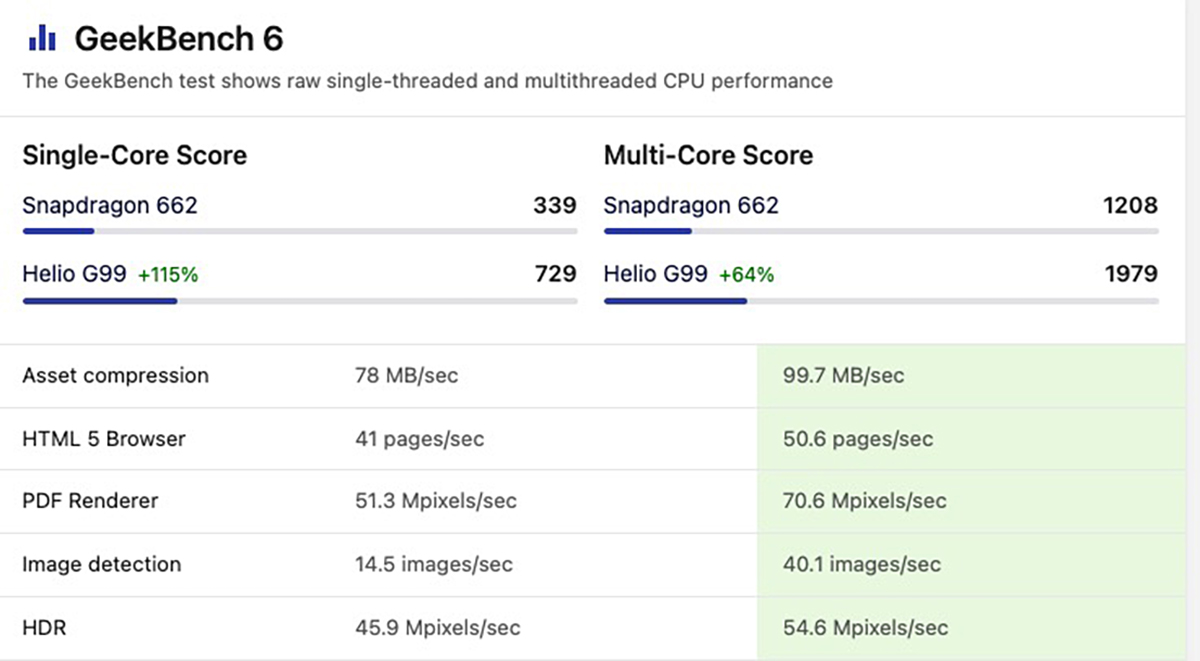This screenshot has height=661, width=1200.
Task: Click the 99.7 MB/sec value
Action: pyautogui.click(x=843, y=376)
